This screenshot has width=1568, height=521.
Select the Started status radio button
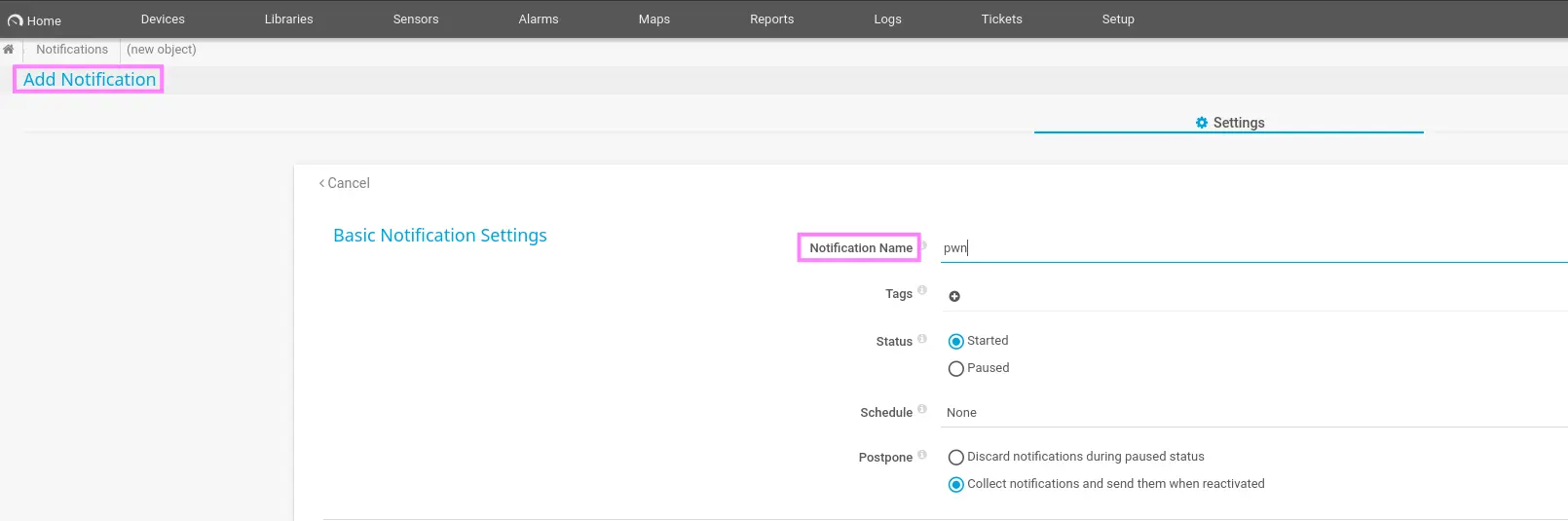[x=956, y=342]
